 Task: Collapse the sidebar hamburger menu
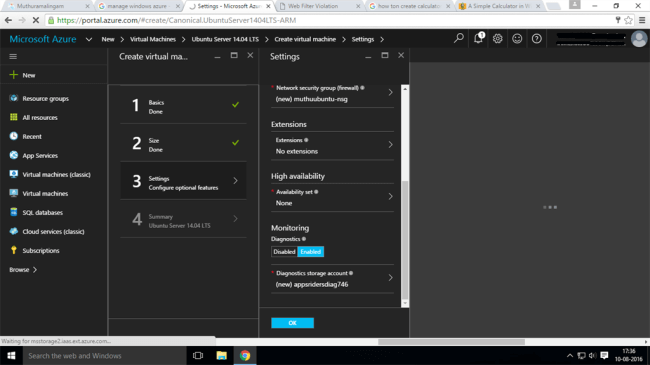[13, 56]
